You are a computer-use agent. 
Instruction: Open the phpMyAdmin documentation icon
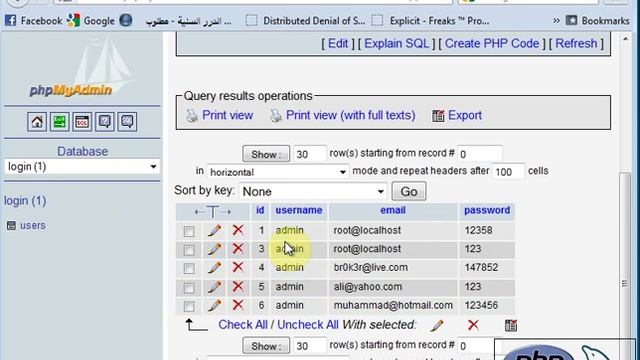(x=105, y=122)
